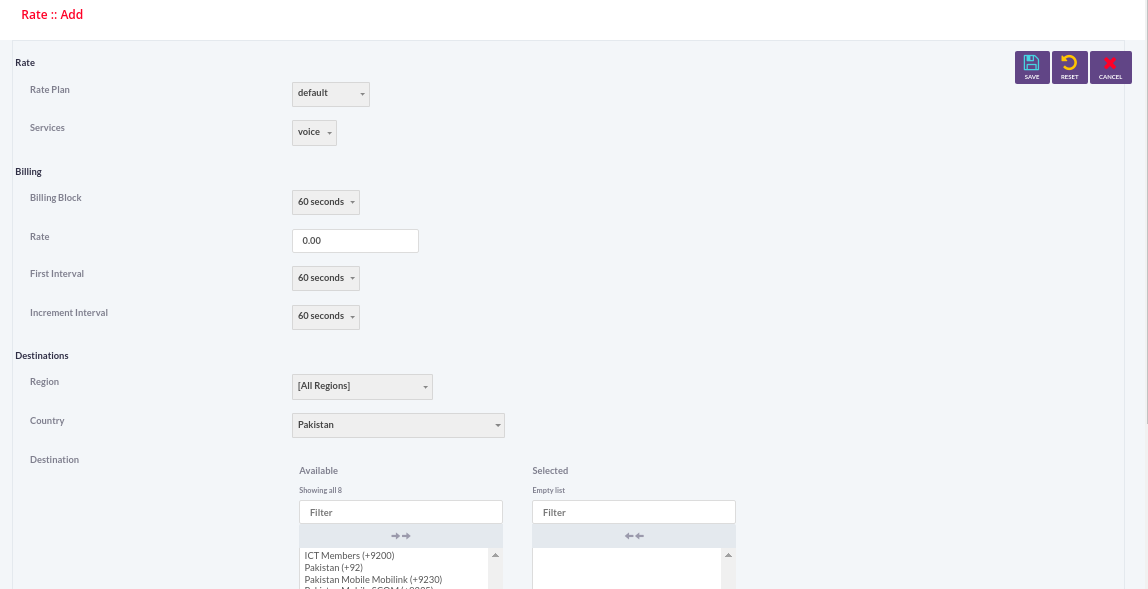Open the Country Pakistan dropdown

(x=398, y=426)
